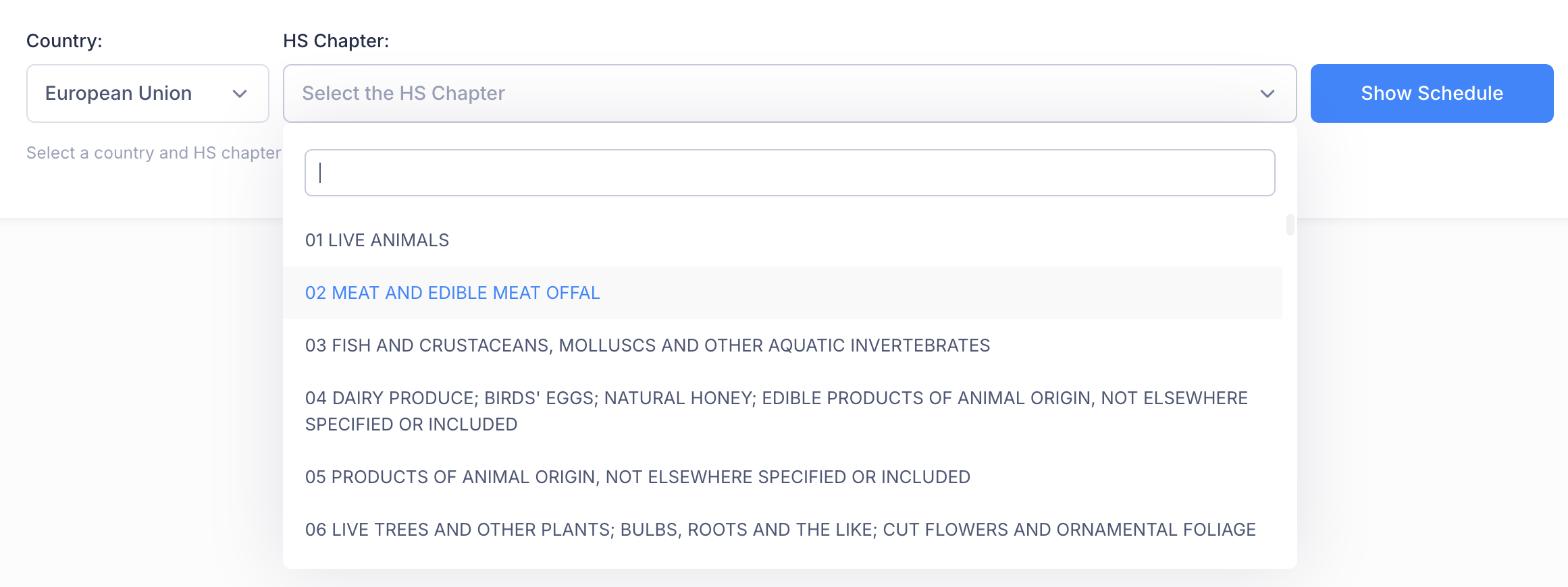Click 'SPECIFIED OR INCLUDED' second line of chapter 04
This screenshot has height=587, width=1568.
pos(411,424)
